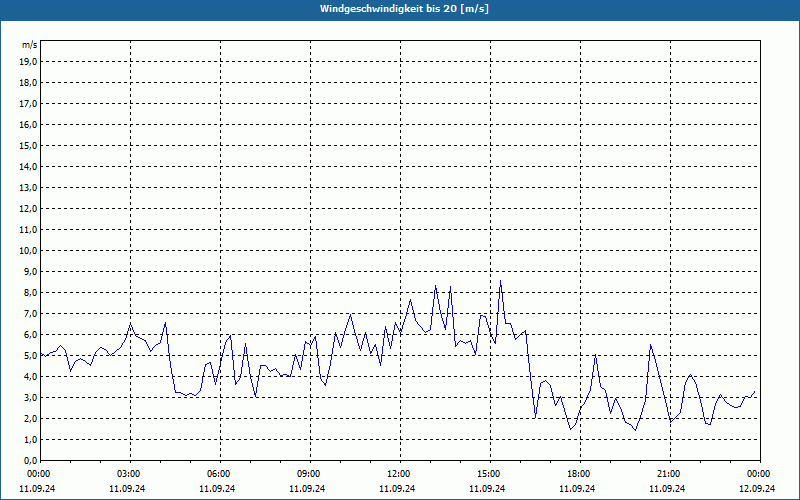Click the 06:00 time label
The image size is (800, 500).
click(x=220, y=474)
